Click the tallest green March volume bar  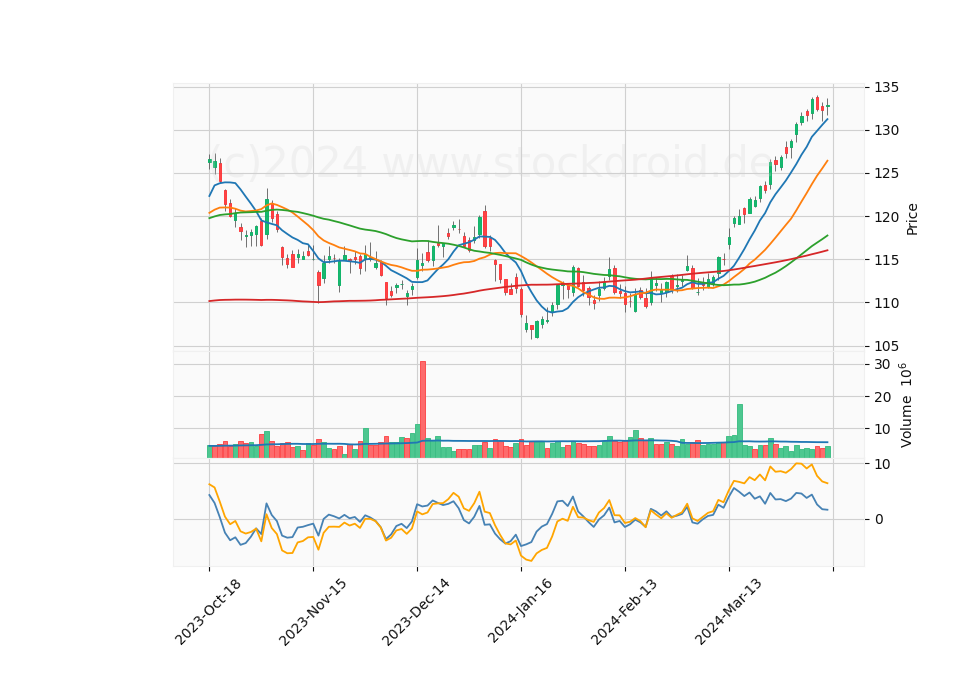tap(740, 431)
